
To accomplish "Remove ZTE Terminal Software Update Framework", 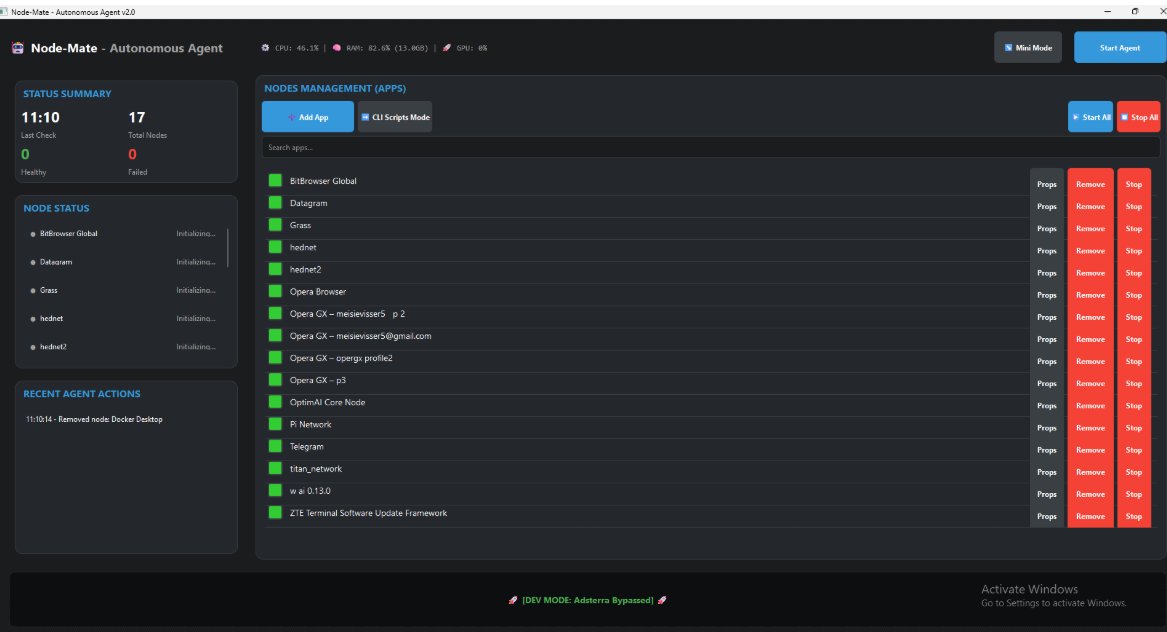I will pos(1090,516).
